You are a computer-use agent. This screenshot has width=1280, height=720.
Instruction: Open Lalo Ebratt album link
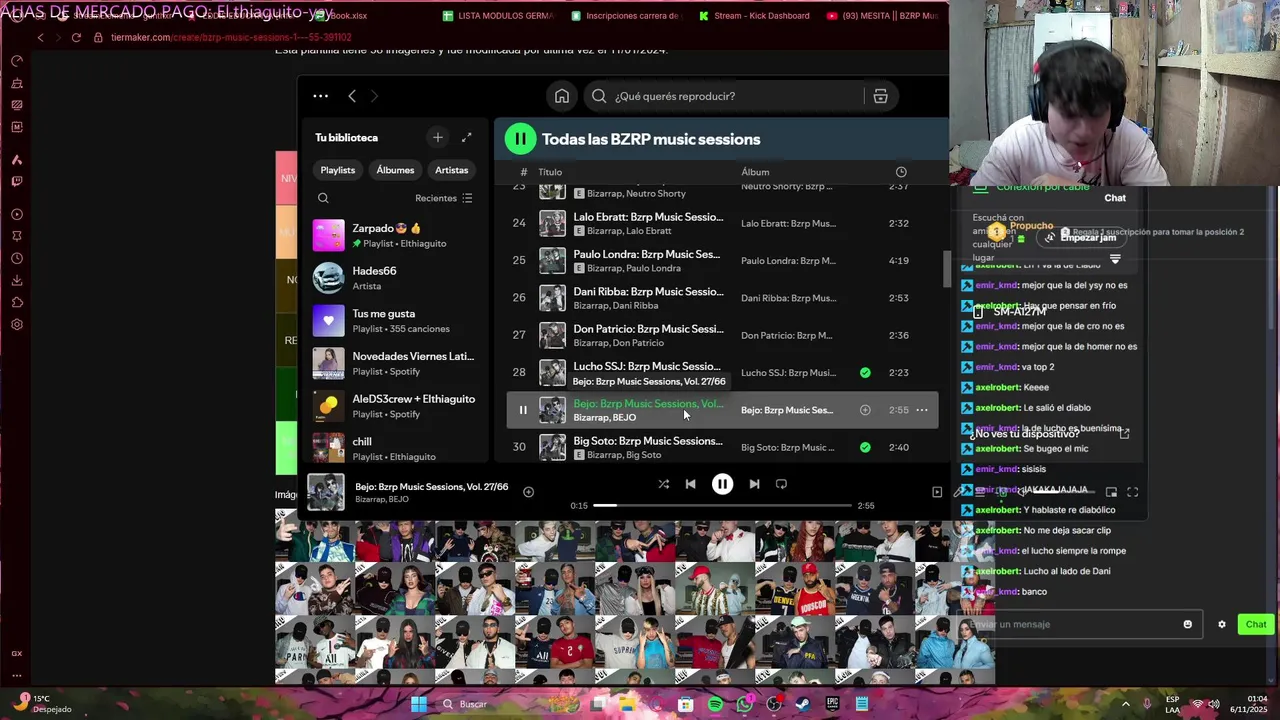tap(788, 224)
